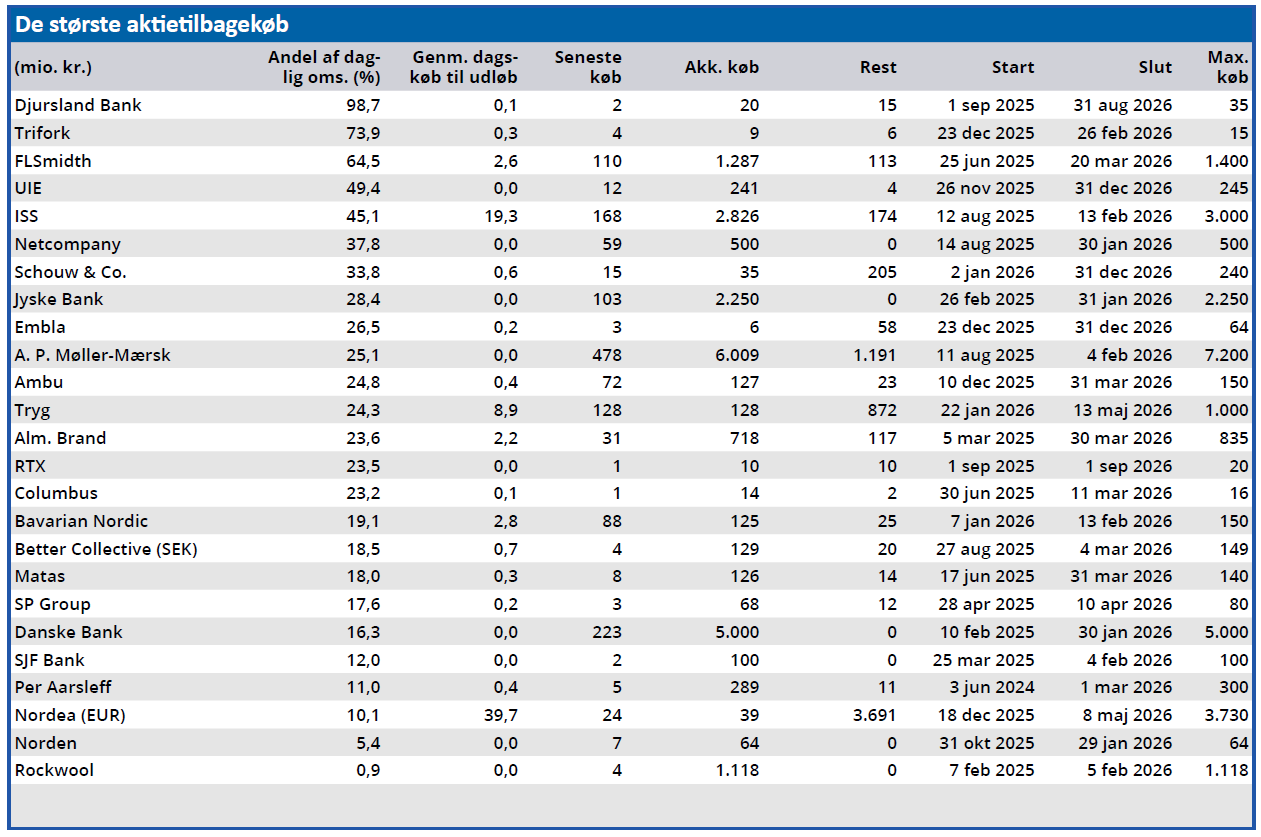Click the Better Collective (SEK) row label
Viewport: 1261px width, 837px height.
106,549
